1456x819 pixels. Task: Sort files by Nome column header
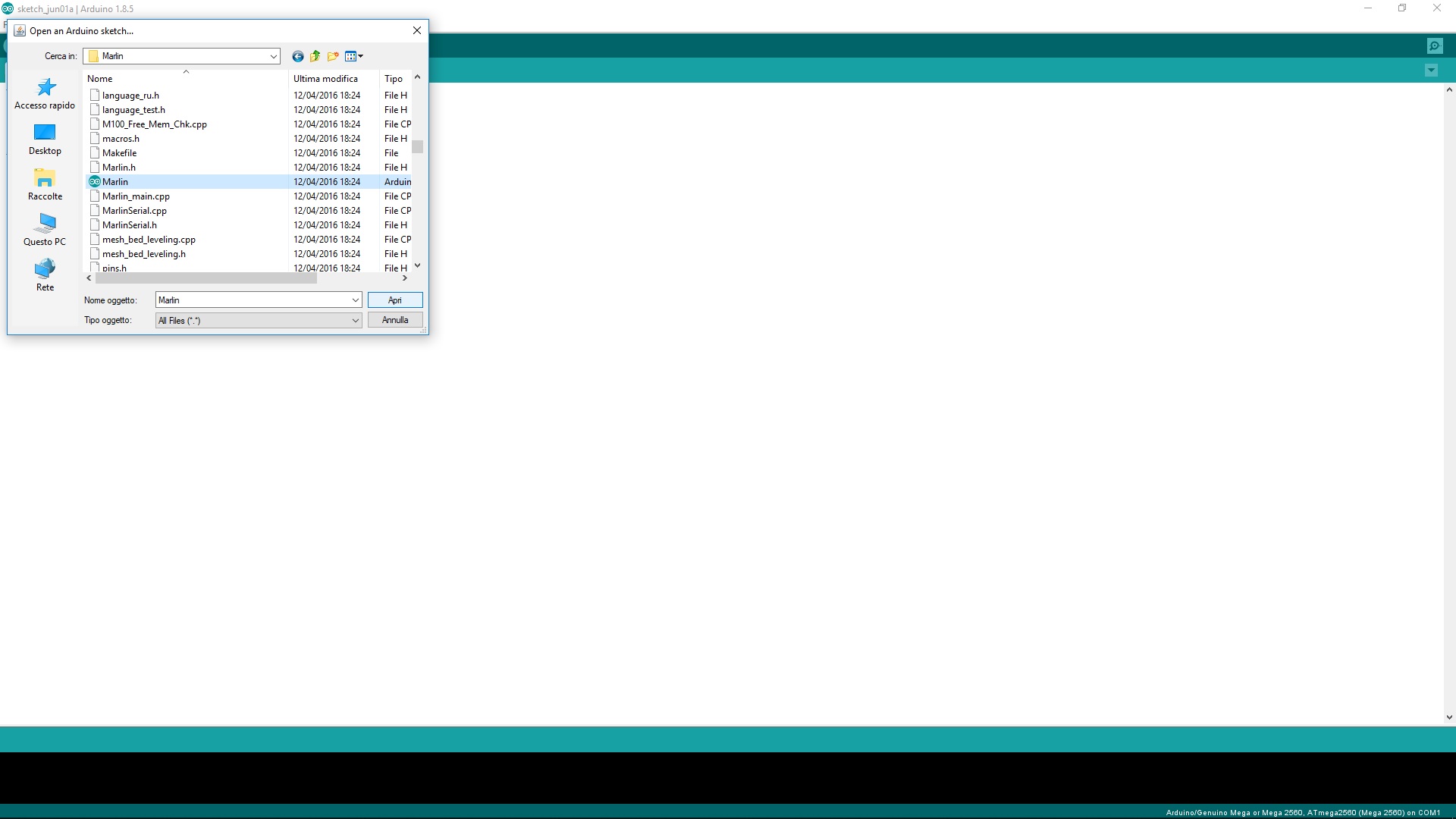[x=99, y=79]
